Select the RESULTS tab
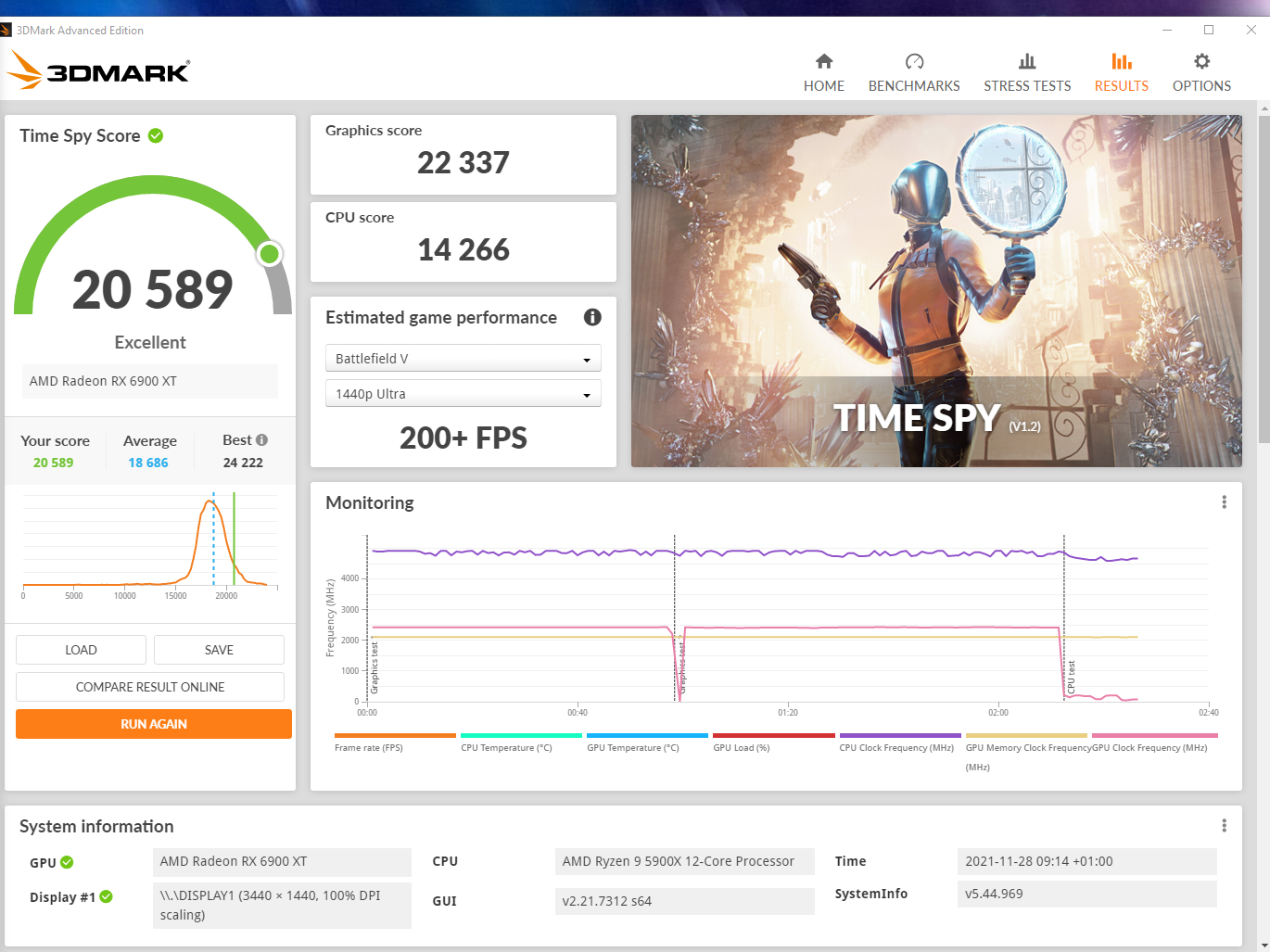1270x952 pixels. (x=1121, y=73)
